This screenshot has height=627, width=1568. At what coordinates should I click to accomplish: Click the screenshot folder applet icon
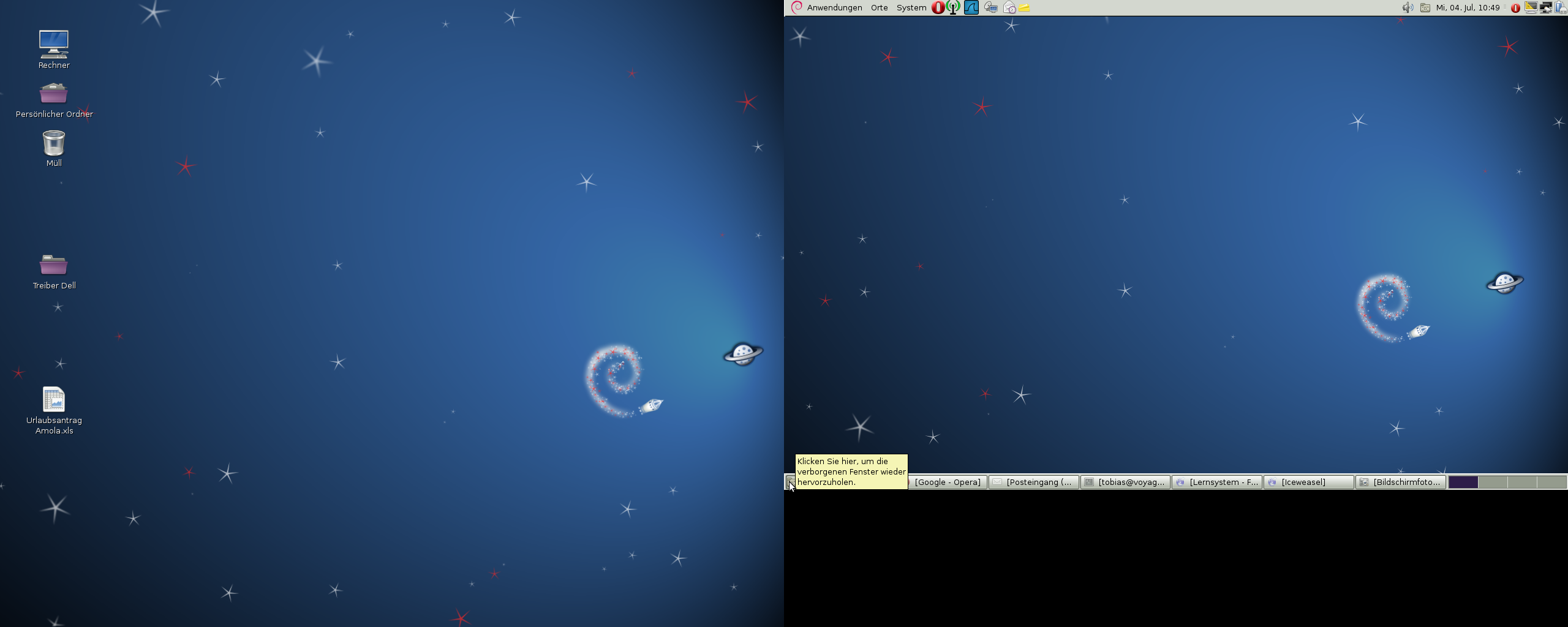click(1425, 8)
